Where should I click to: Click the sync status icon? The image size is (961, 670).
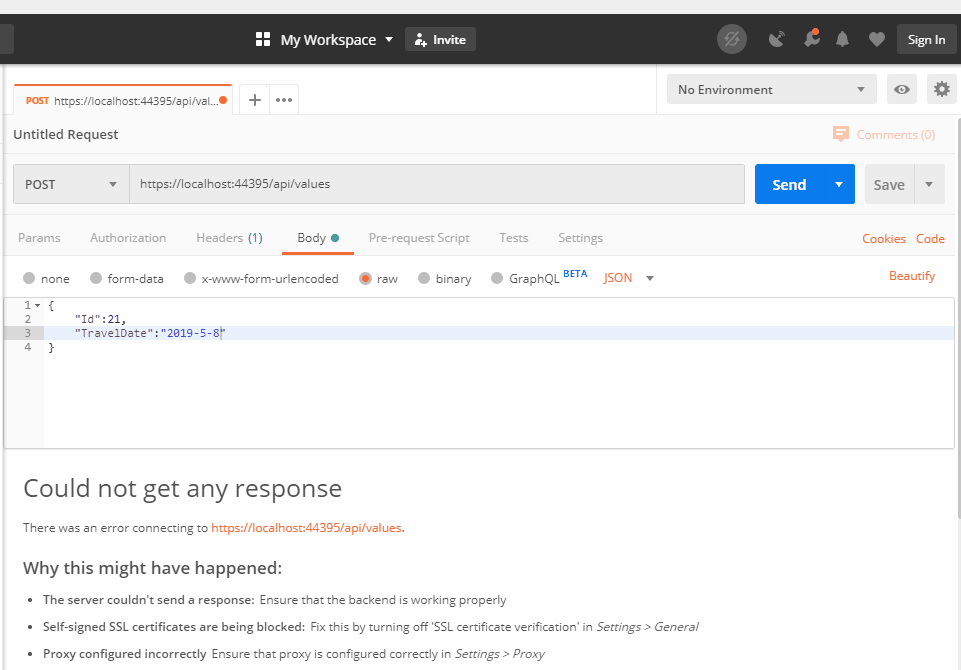731,39
